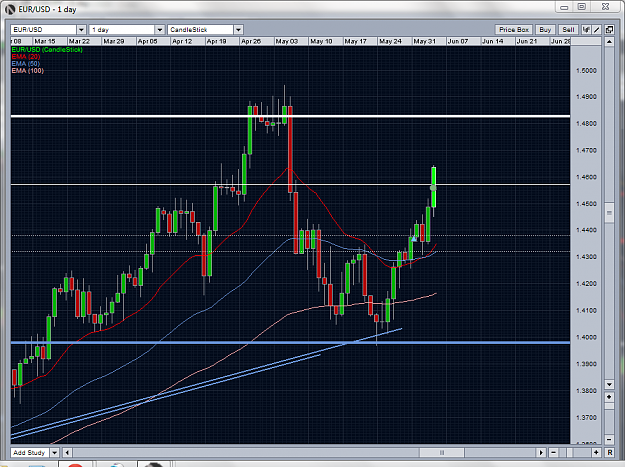Reset chart view with R button
Screen dimensions: 625x467
pyautogui.click(x=609, y=453)
